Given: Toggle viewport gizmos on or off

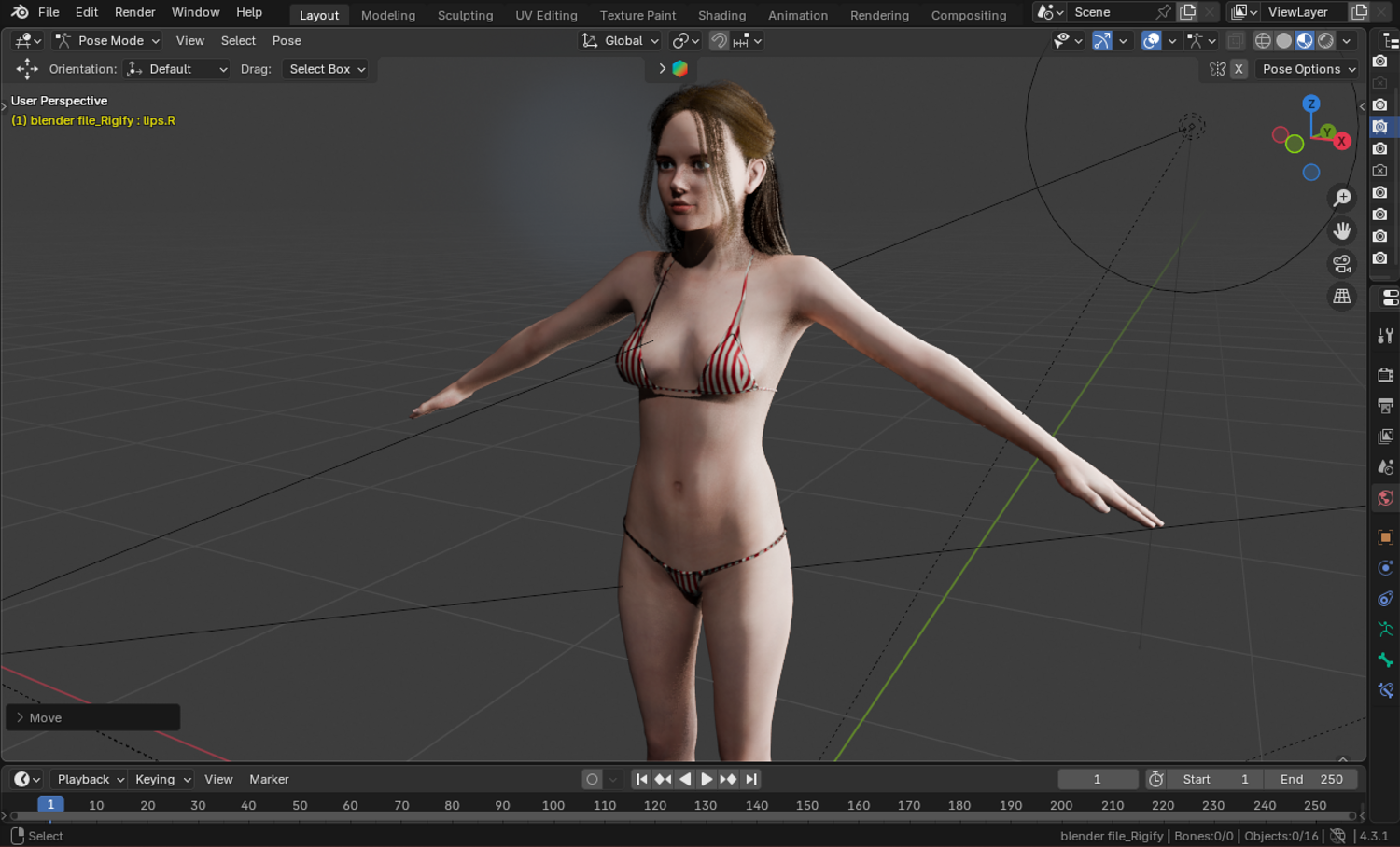Looking at the screenshot, I should 1102,41.
